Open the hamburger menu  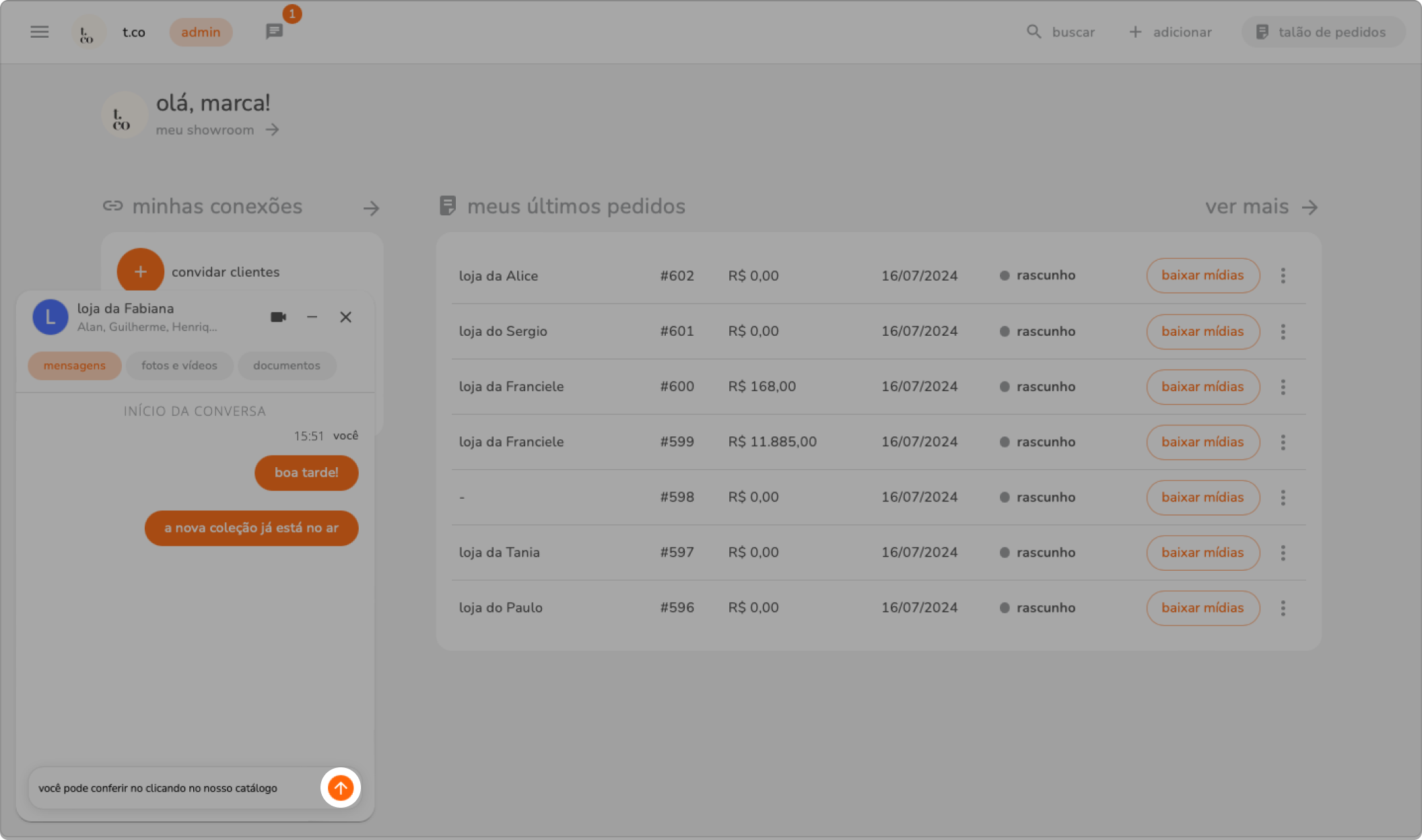click(40, 32)
